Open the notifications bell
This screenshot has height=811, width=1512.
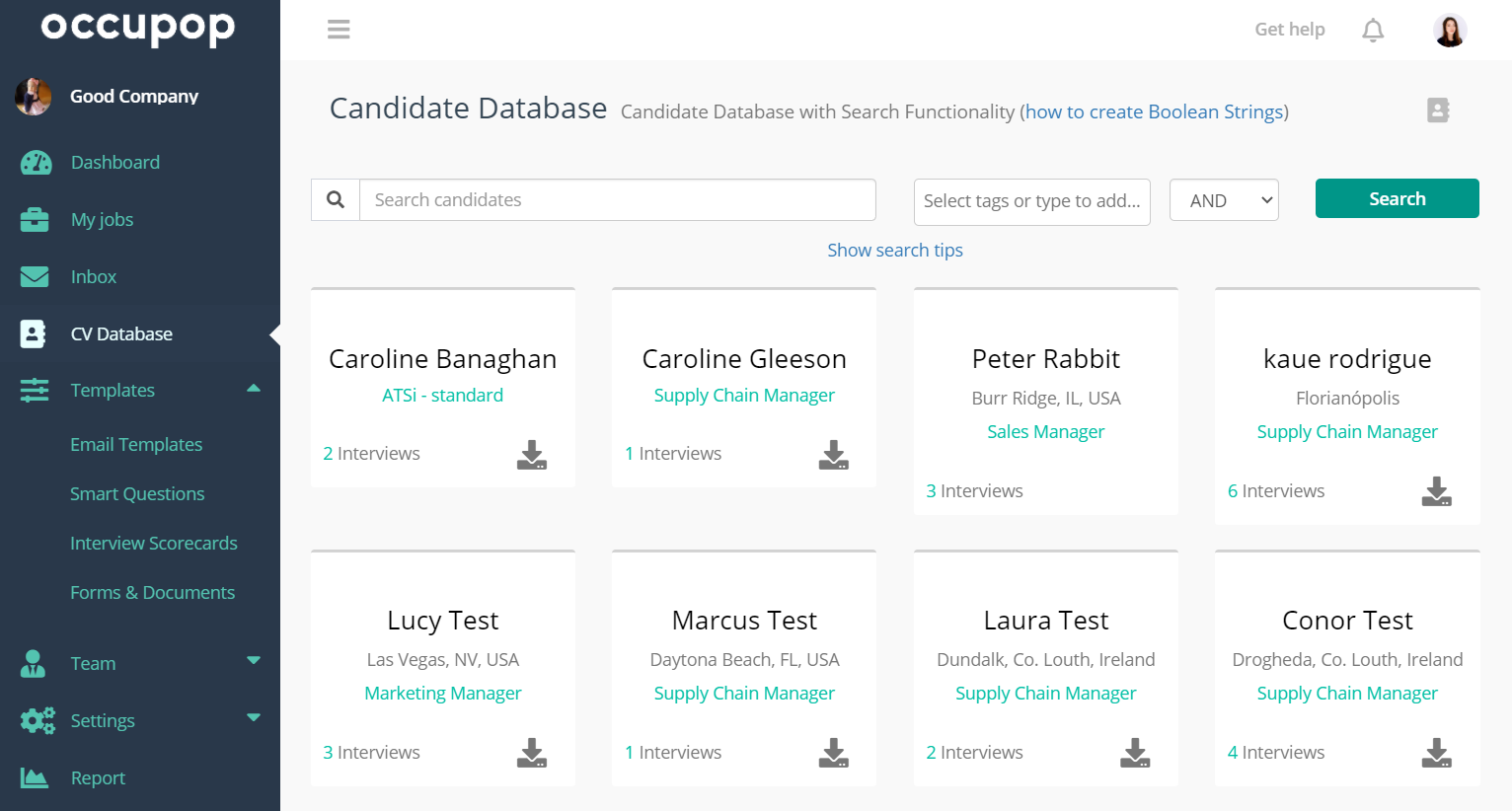1373,31
